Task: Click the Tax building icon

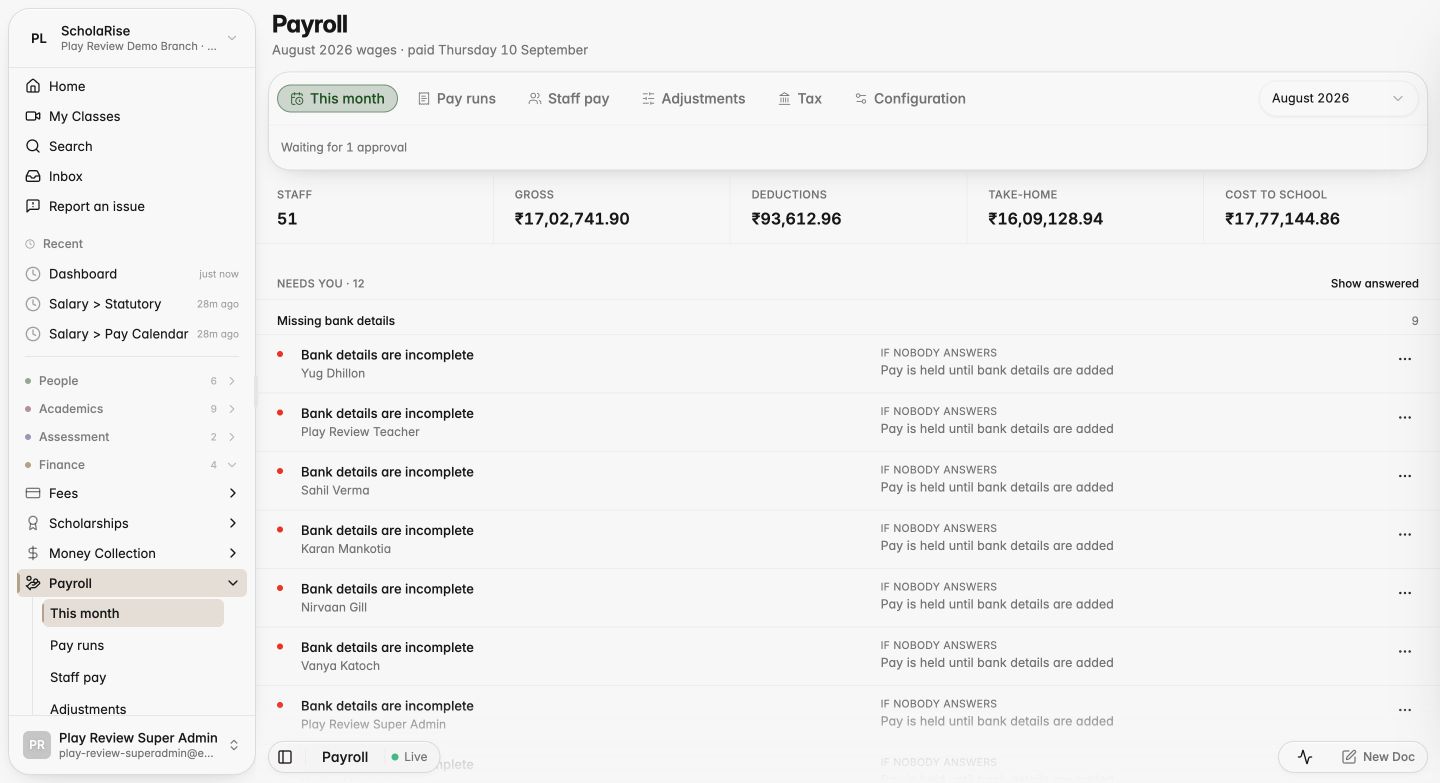Action: click(x=784, y=98)
